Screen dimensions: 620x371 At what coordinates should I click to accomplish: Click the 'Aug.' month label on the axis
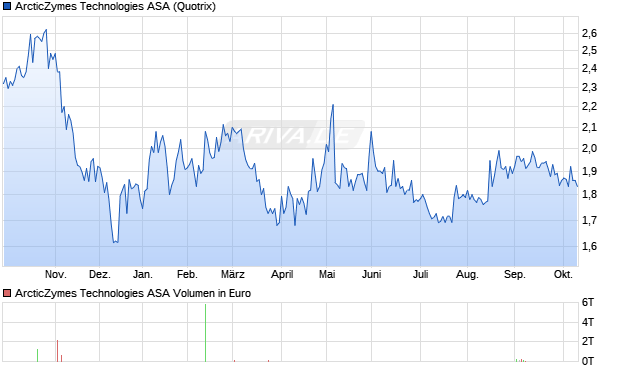click(467, 274)
